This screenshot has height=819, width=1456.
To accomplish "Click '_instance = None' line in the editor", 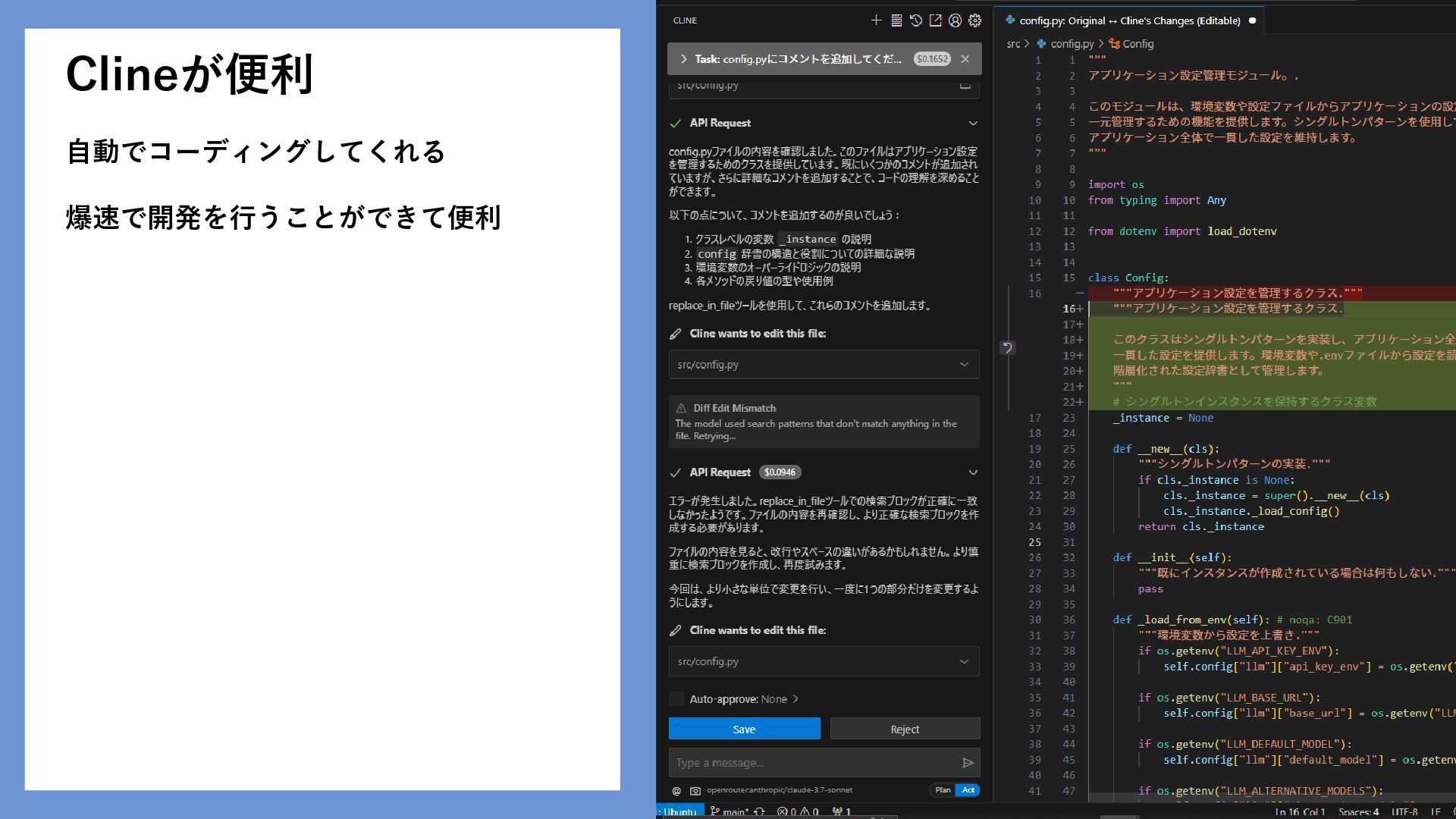I will [1163, 418].
